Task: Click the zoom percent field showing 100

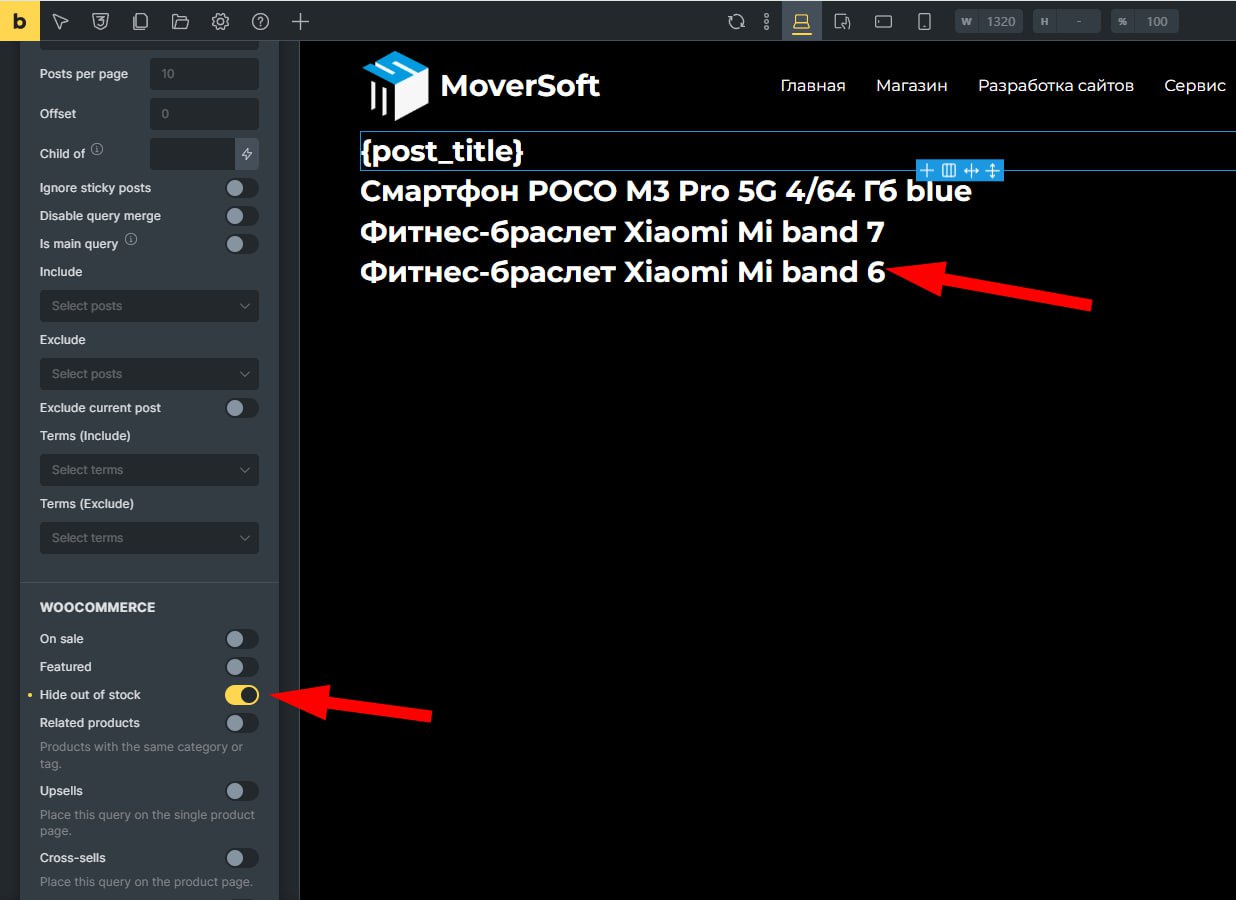Action: click(x=1145, y=21)
